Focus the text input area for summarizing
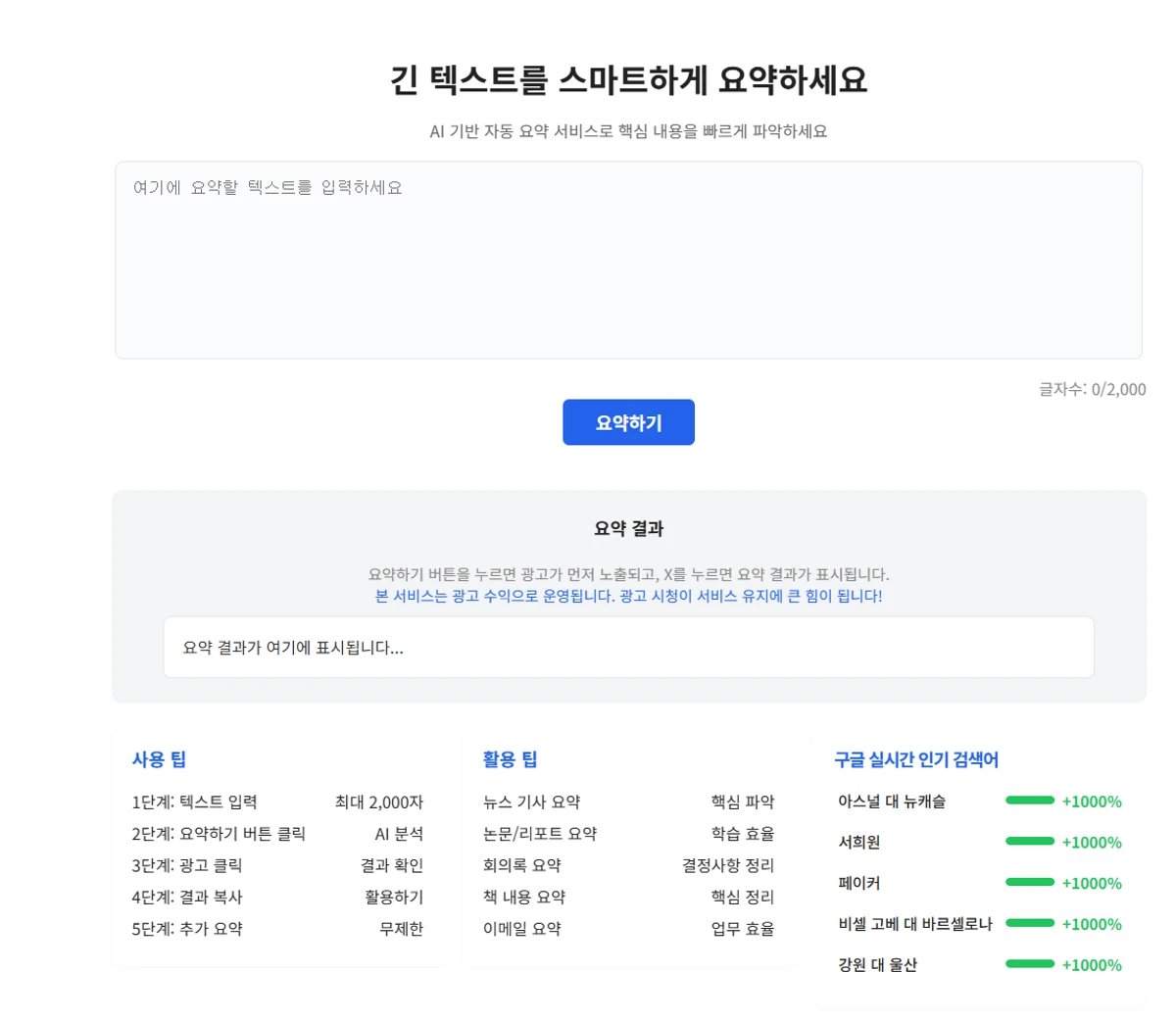The width and height of the screenshot is (1176, 1021). pos(628,260)
